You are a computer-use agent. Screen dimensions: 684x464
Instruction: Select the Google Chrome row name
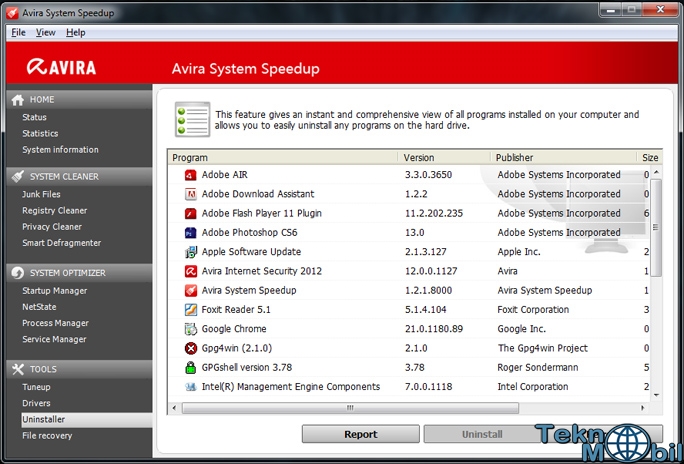coord(234,329)
